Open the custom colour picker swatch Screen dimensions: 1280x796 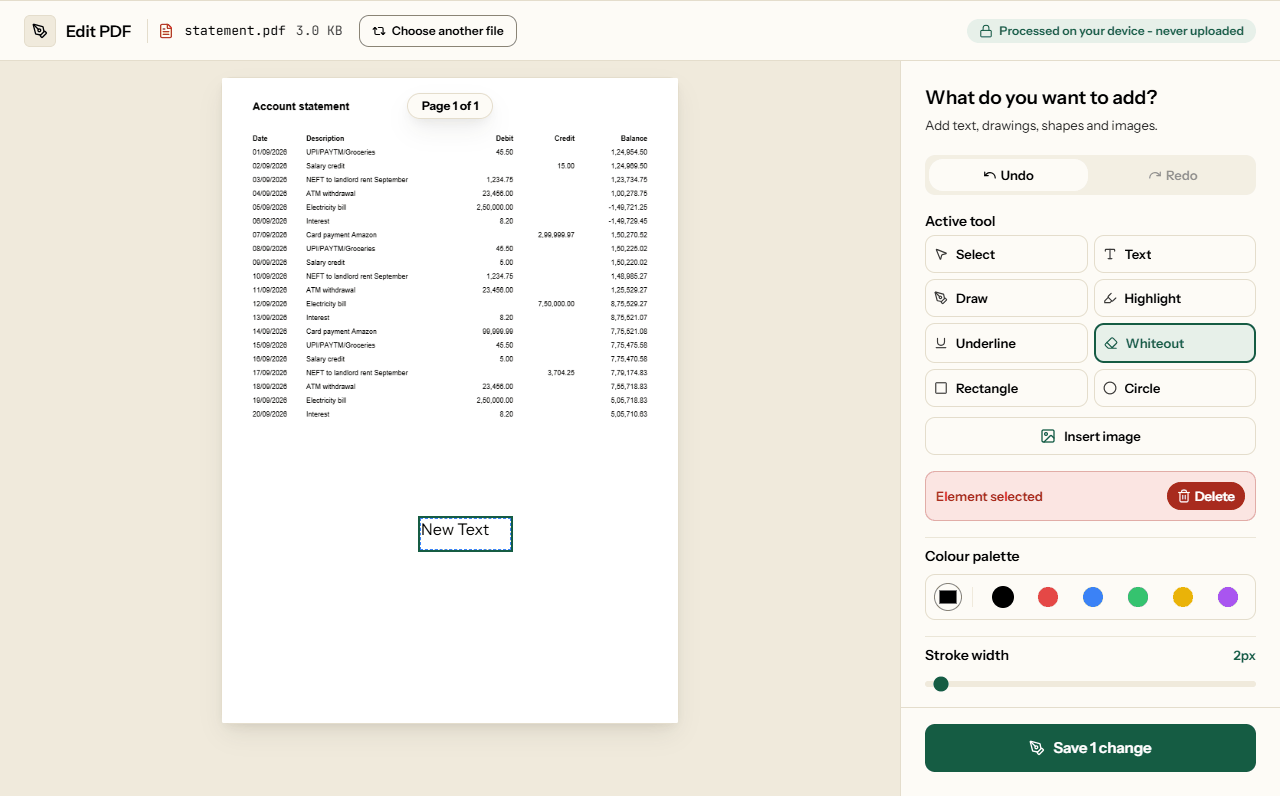(x=948, y=597)
